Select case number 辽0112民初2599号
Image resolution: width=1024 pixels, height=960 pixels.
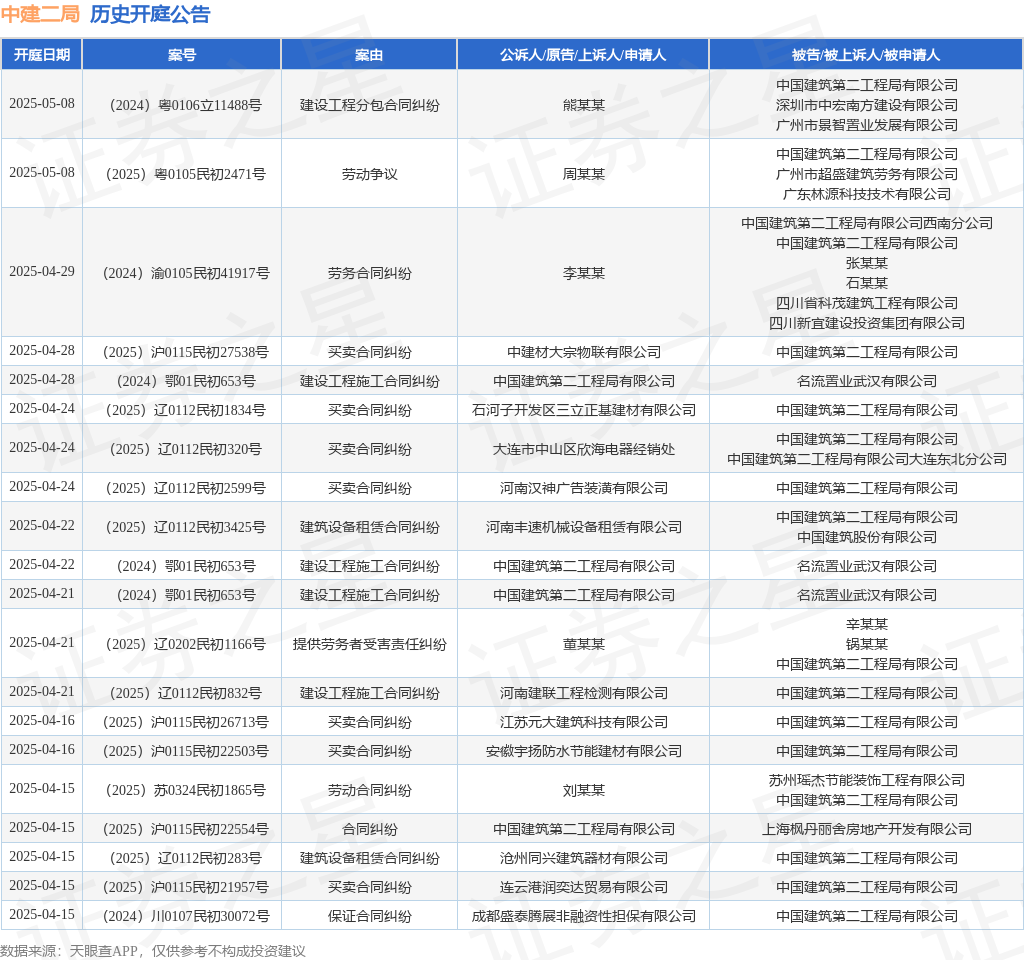(x=185, y=488)
